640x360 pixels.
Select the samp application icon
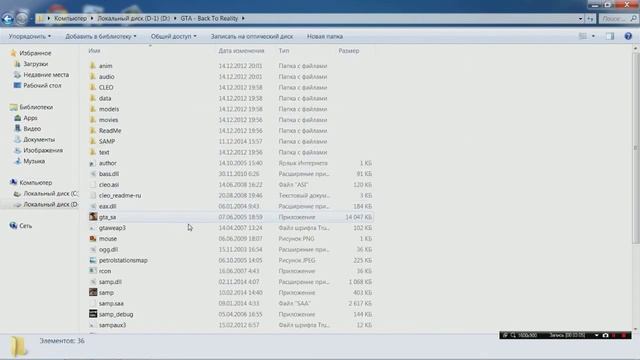(93, 292)
